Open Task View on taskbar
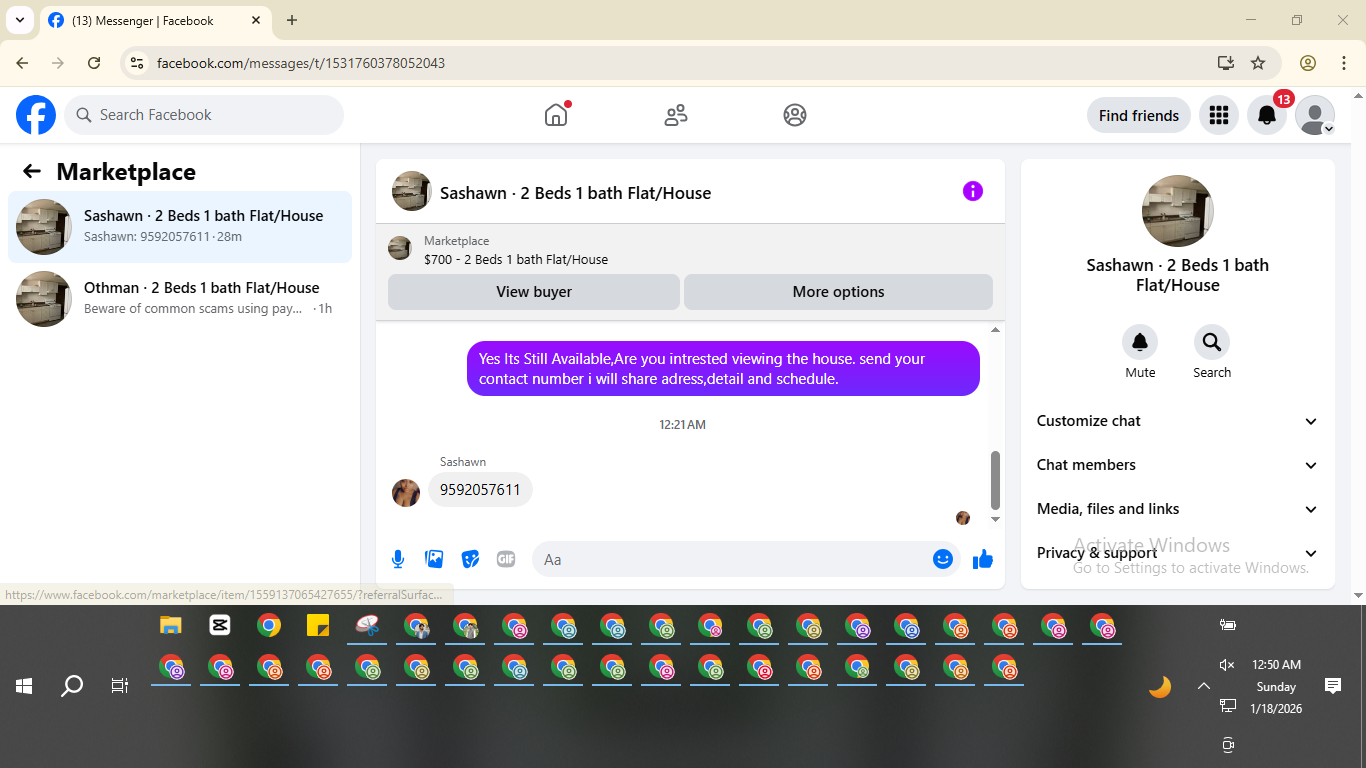 click(x=120, y=686)
